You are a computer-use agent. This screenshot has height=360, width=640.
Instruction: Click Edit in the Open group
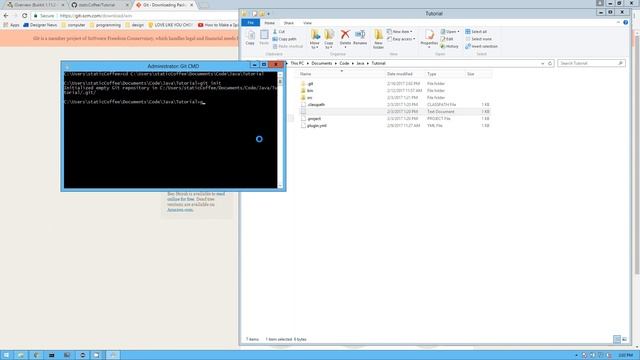(447, 39)
